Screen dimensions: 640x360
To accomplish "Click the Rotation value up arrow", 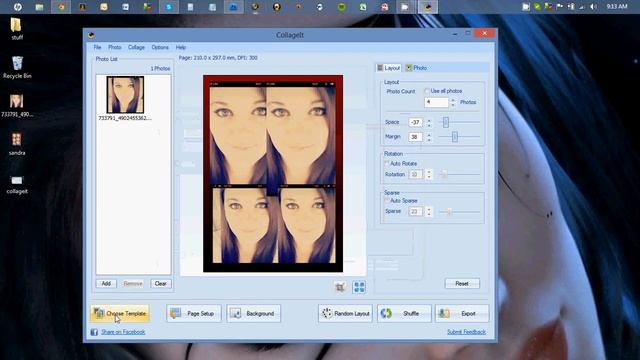I will coord(429,172).
